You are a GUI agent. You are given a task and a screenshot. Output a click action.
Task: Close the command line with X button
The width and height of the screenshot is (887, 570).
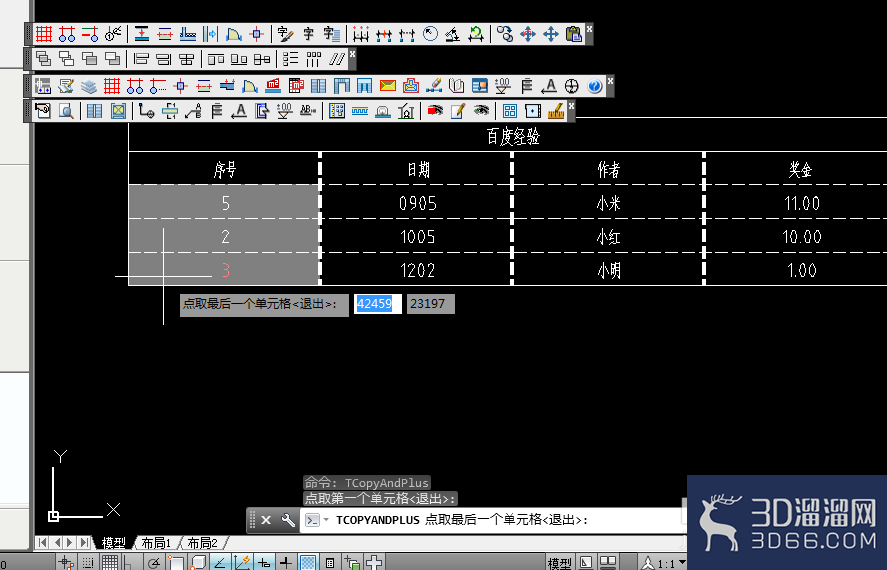[266, 520]
